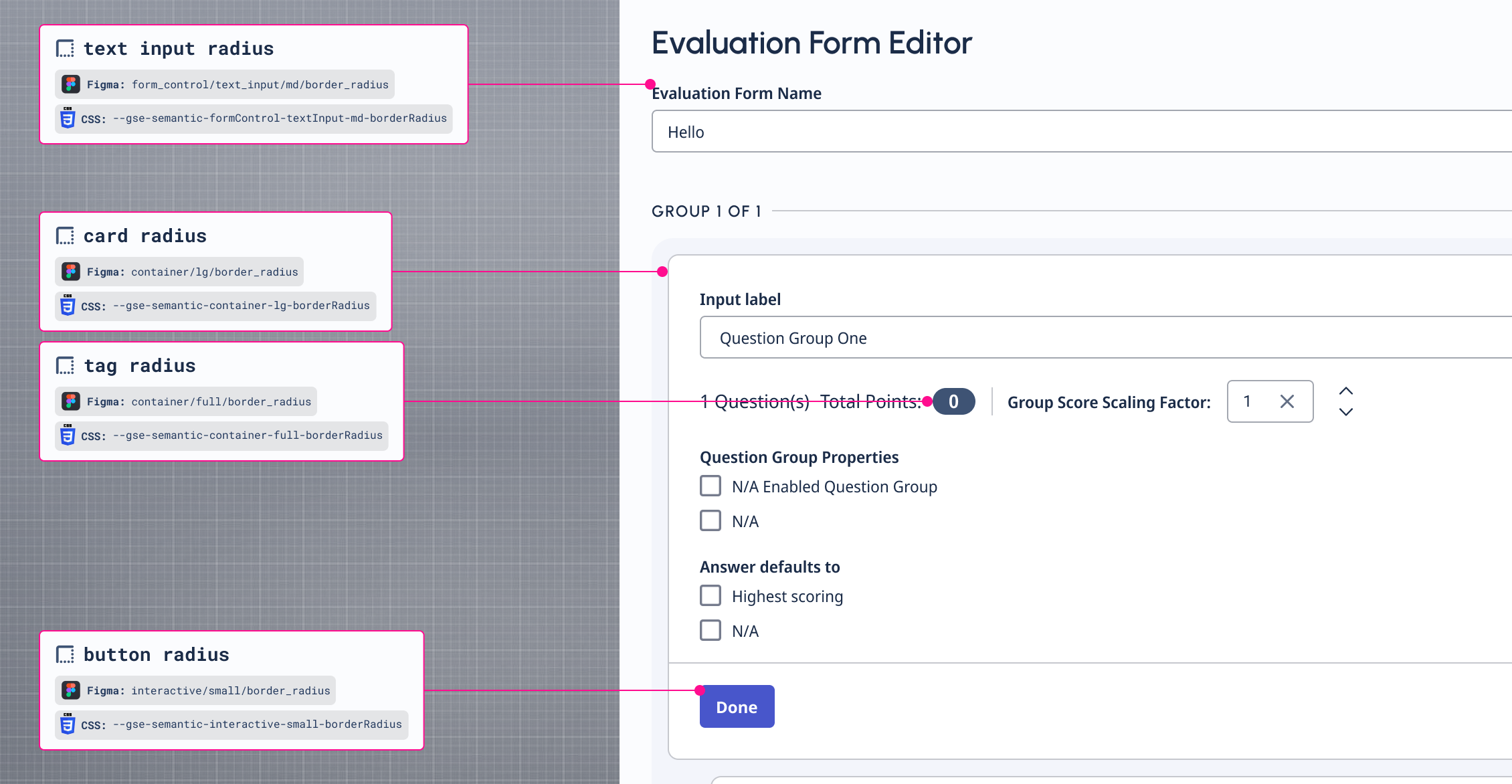Click corner-radius icon beside 'tag radius' title

[65, 366]
